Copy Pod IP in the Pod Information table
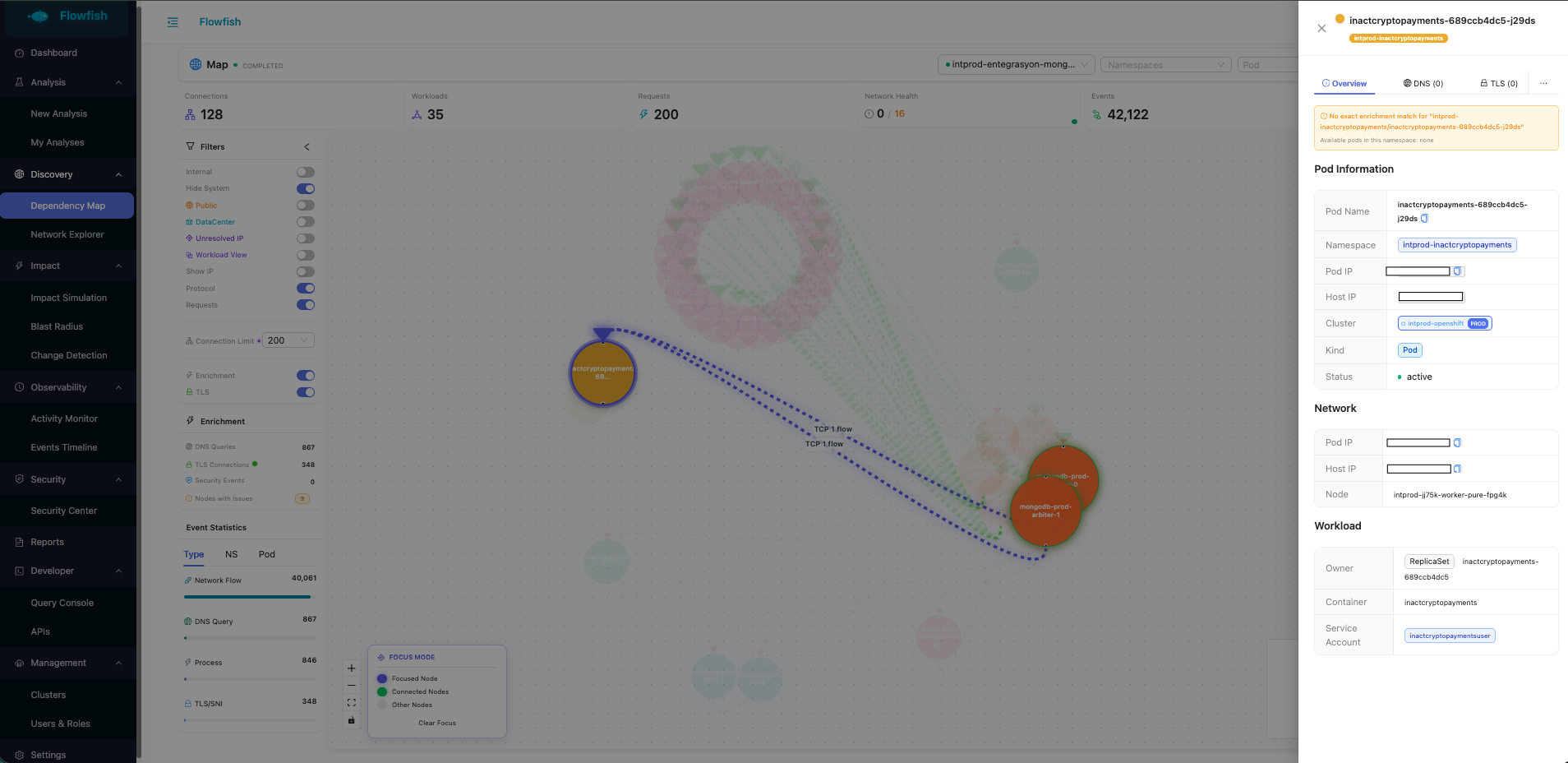Screen dimensions: 1568x763 pyautogui.click(x=1458, y=271)
